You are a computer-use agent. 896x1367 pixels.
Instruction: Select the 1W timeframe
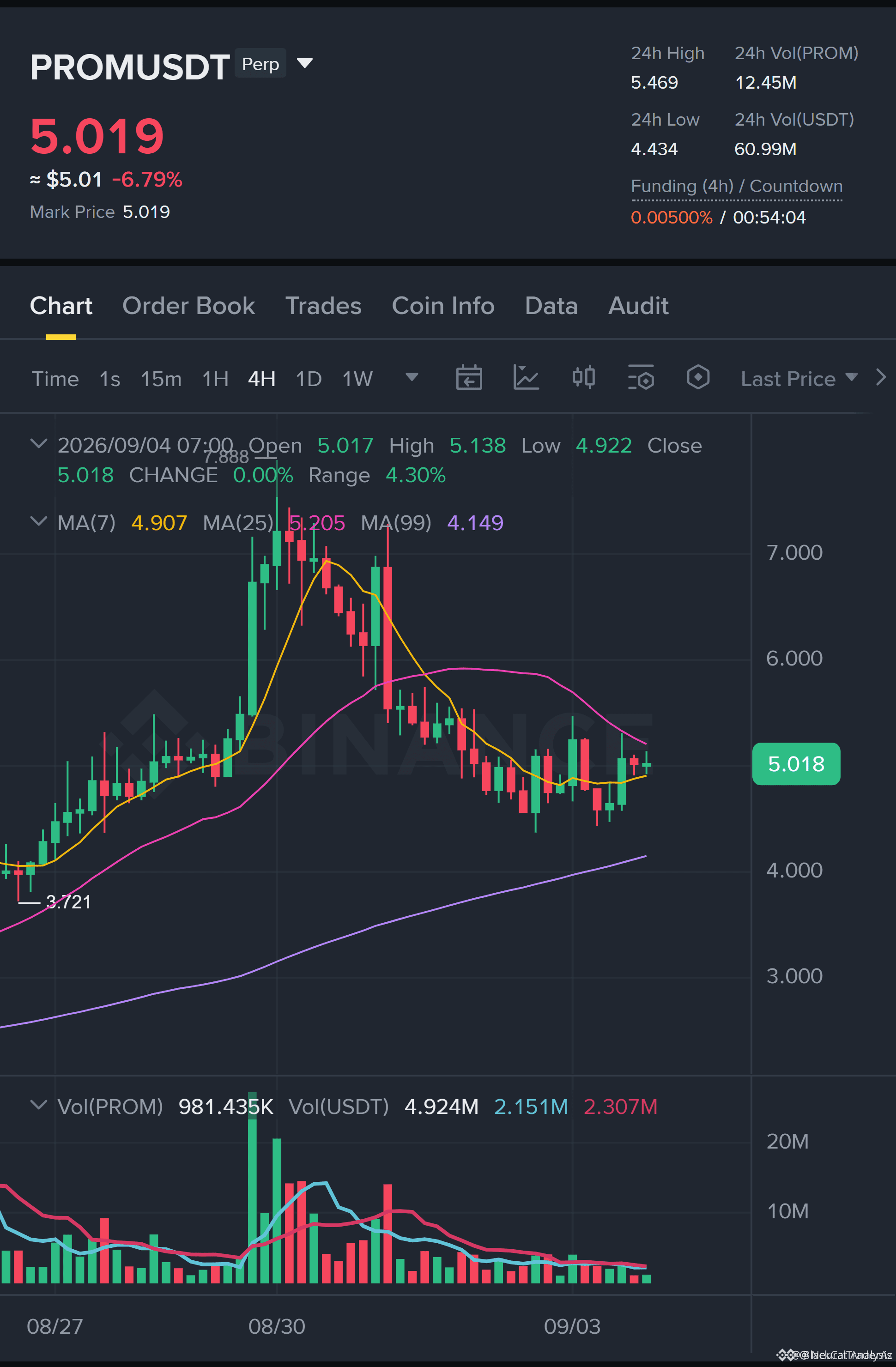pos(357,379)
